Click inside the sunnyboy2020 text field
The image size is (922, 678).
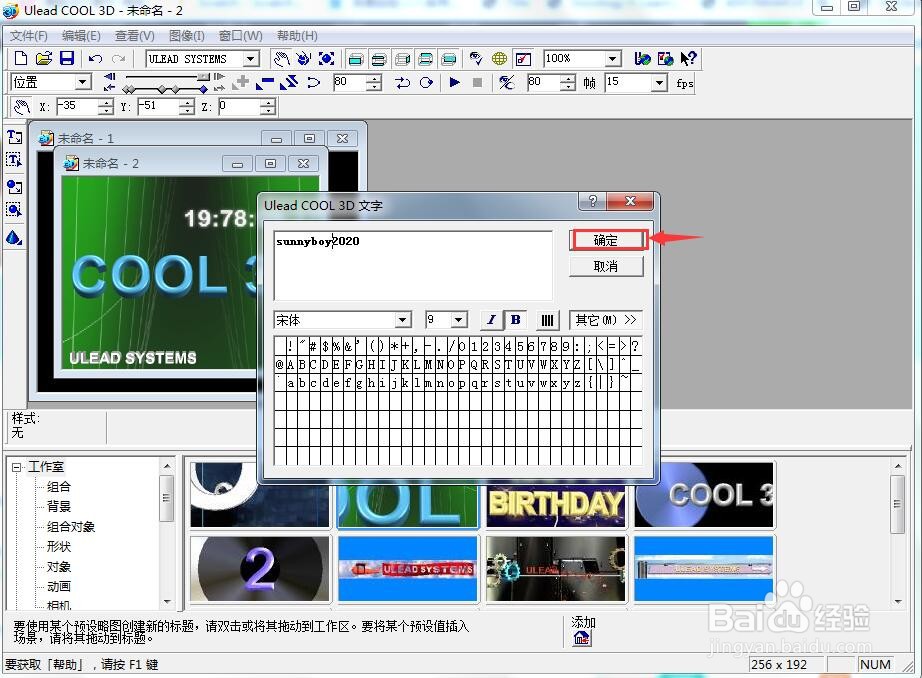coord(413,265)
